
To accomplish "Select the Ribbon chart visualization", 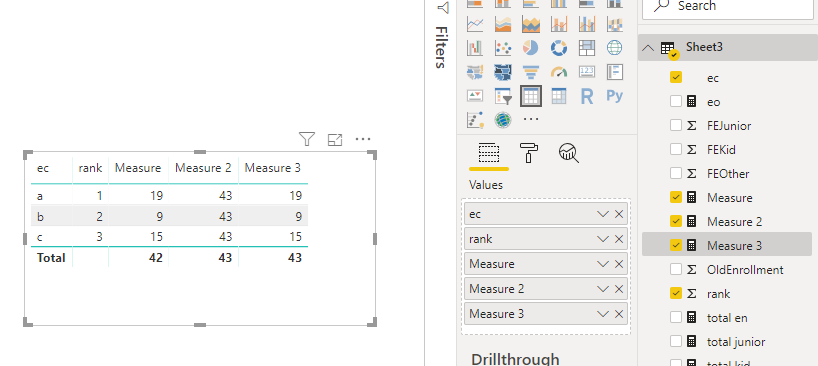I will [x=615, y=24].
